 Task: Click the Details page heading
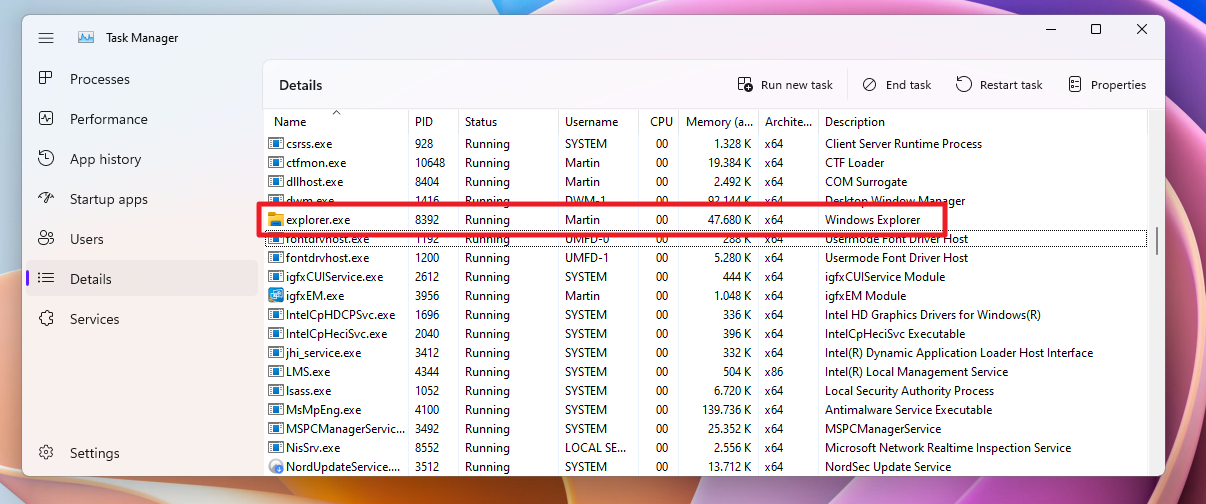[x=300, y=85]
